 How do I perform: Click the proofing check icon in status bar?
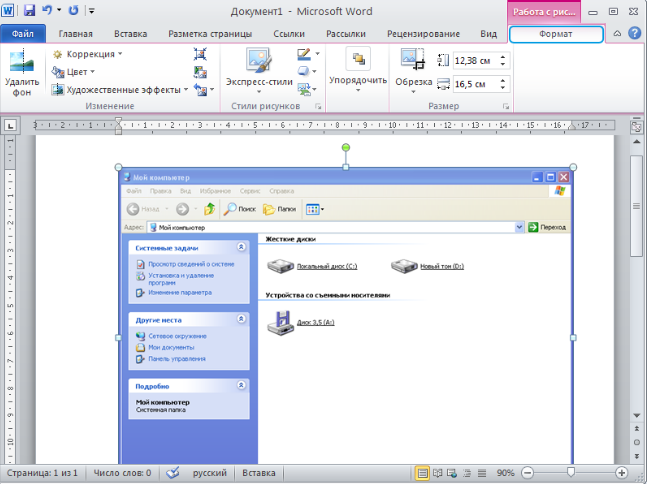point(172,473)
